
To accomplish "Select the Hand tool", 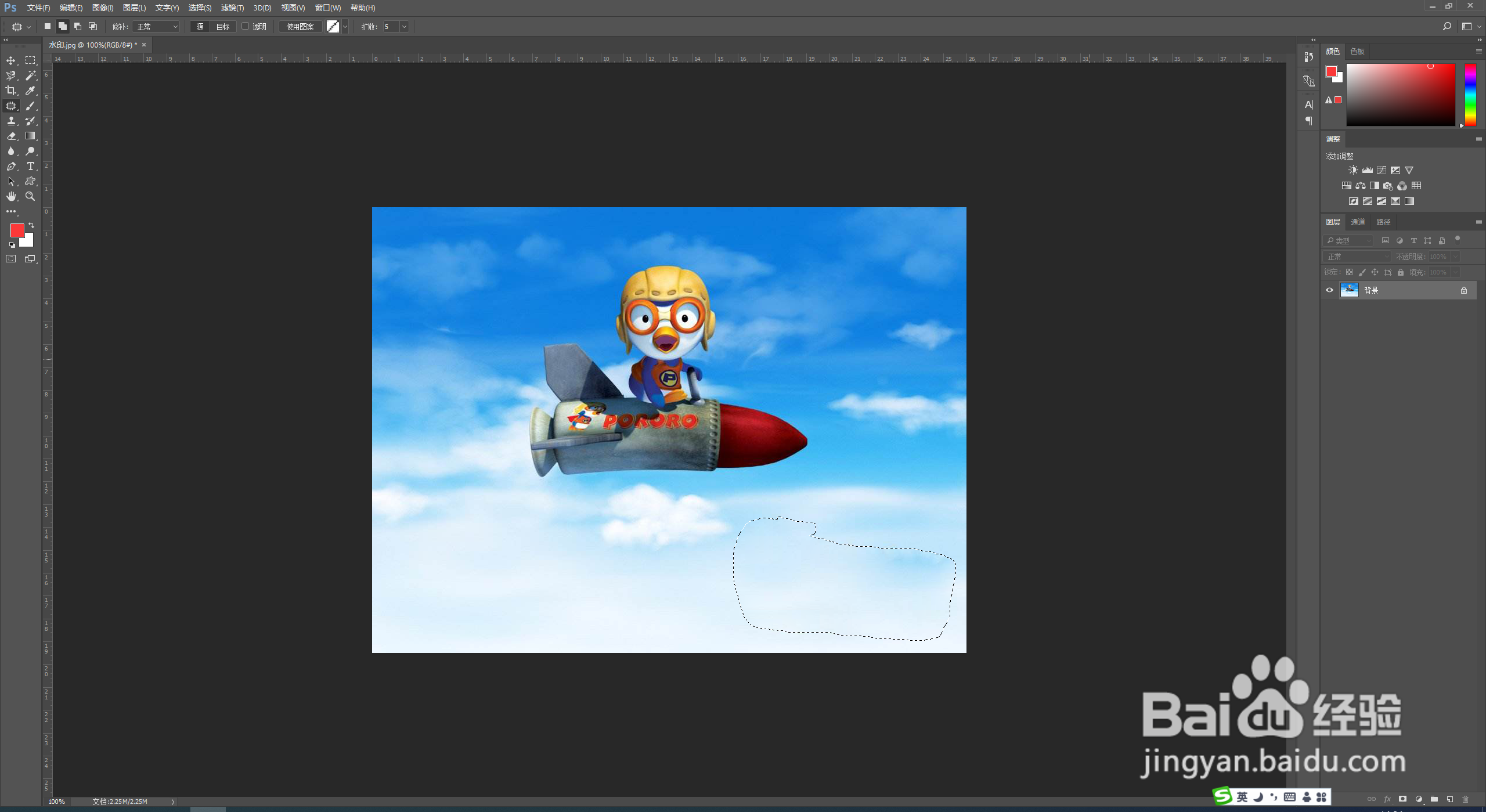I will point(11,196).
